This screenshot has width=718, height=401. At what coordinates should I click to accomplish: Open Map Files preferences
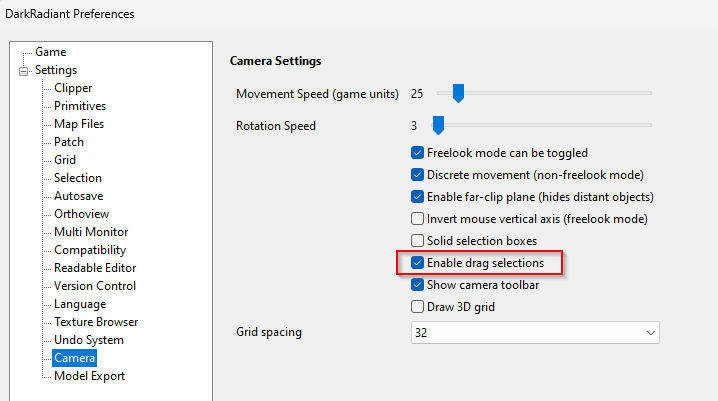[x=79, y=124]
